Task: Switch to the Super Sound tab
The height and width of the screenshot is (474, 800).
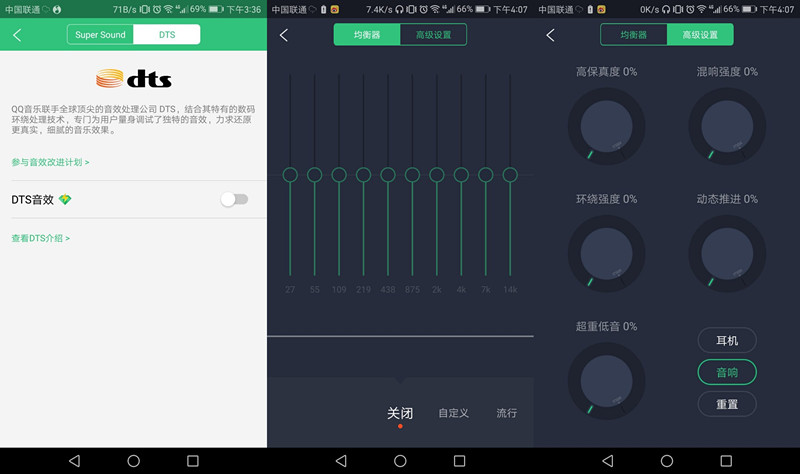Action: 100,35
